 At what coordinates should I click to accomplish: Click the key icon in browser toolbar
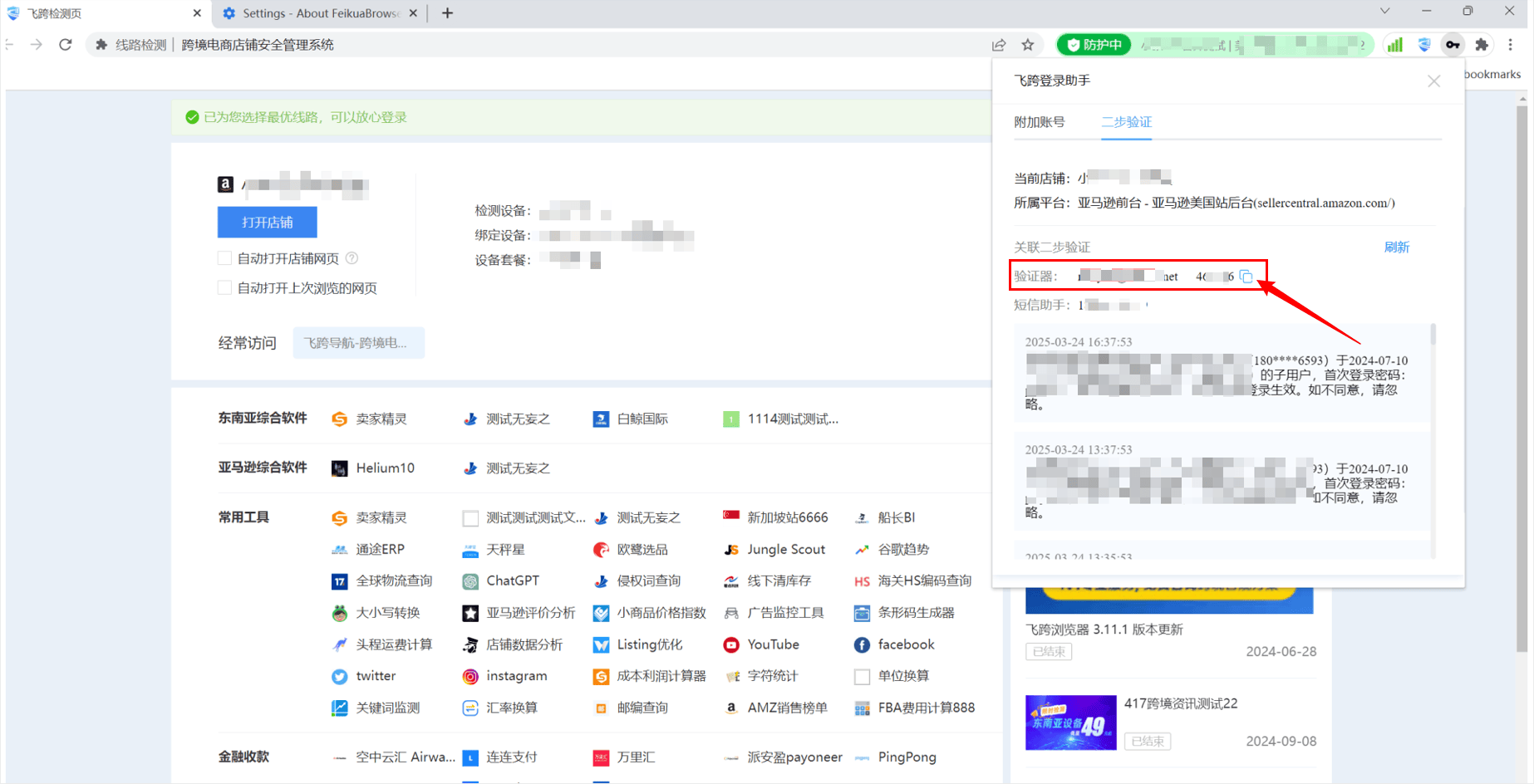point(1453,45)
